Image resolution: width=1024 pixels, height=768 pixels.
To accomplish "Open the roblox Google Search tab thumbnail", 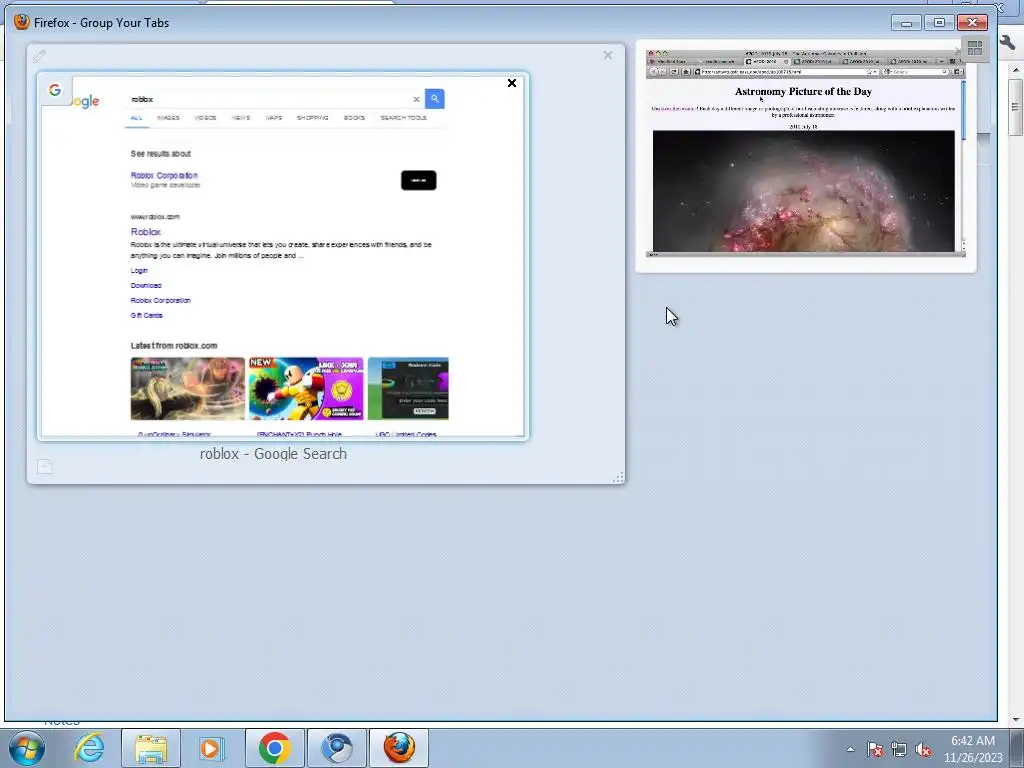I will point(283,256).
